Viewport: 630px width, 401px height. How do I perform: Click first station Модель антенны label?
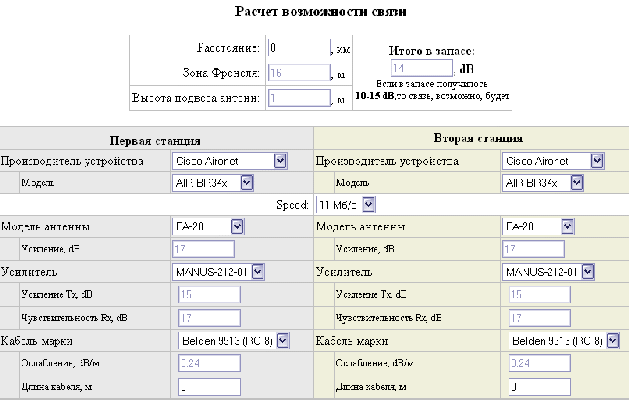pyautogui.click(x=45, y=227)
